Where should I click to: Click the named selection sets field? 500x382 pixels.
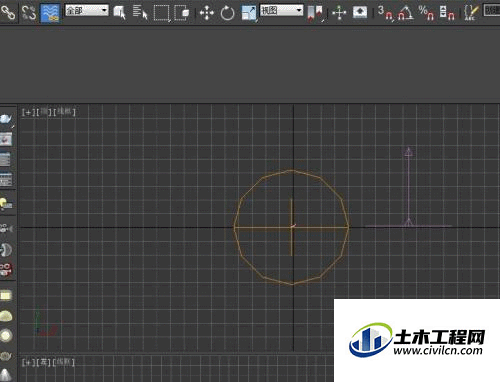(x=491, y=11)
